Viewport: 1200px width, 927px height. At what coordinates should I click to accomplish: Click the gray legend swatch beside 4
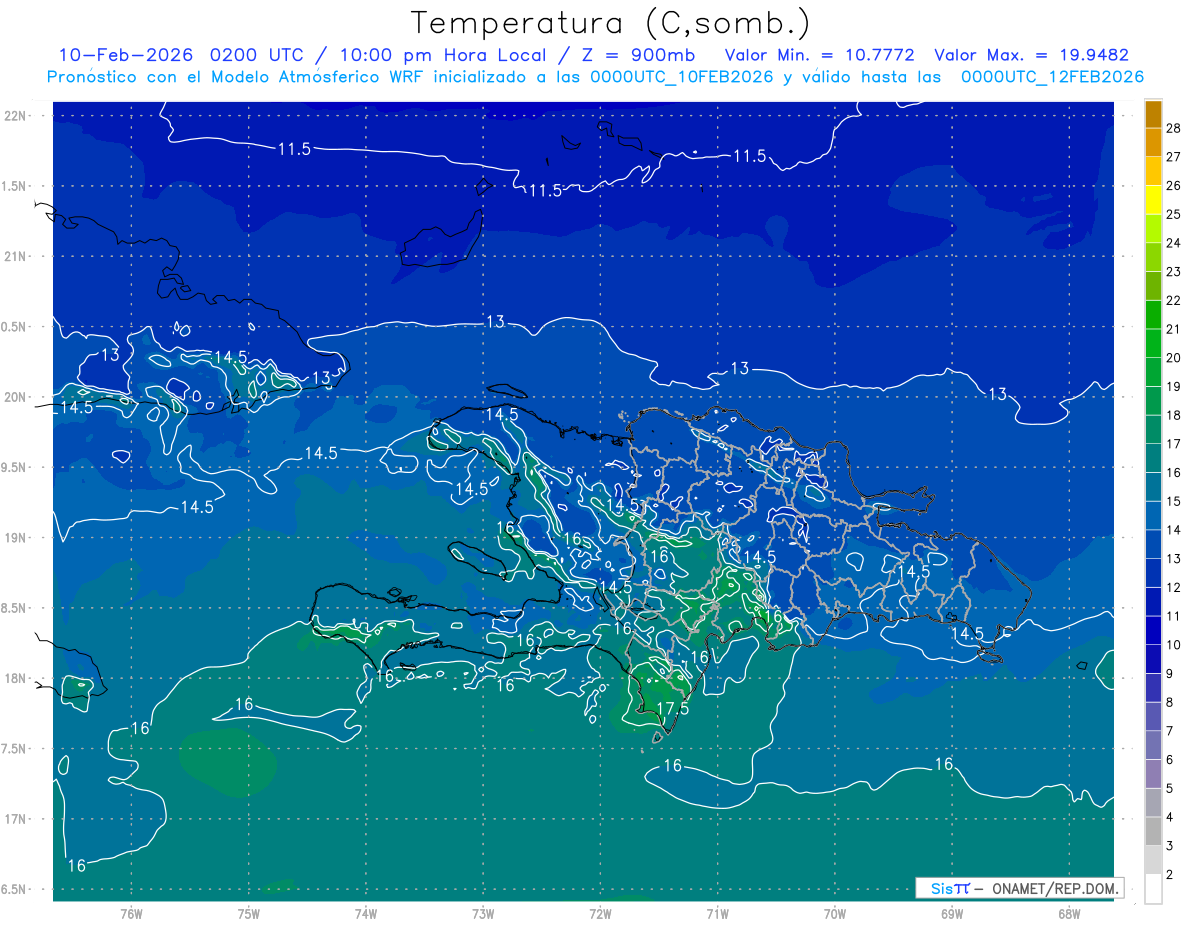point(1153,803)
